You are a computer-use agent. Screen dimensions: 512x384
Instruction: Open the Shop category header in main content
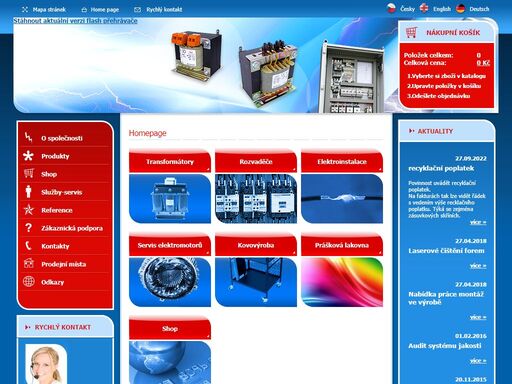point(170,328)
